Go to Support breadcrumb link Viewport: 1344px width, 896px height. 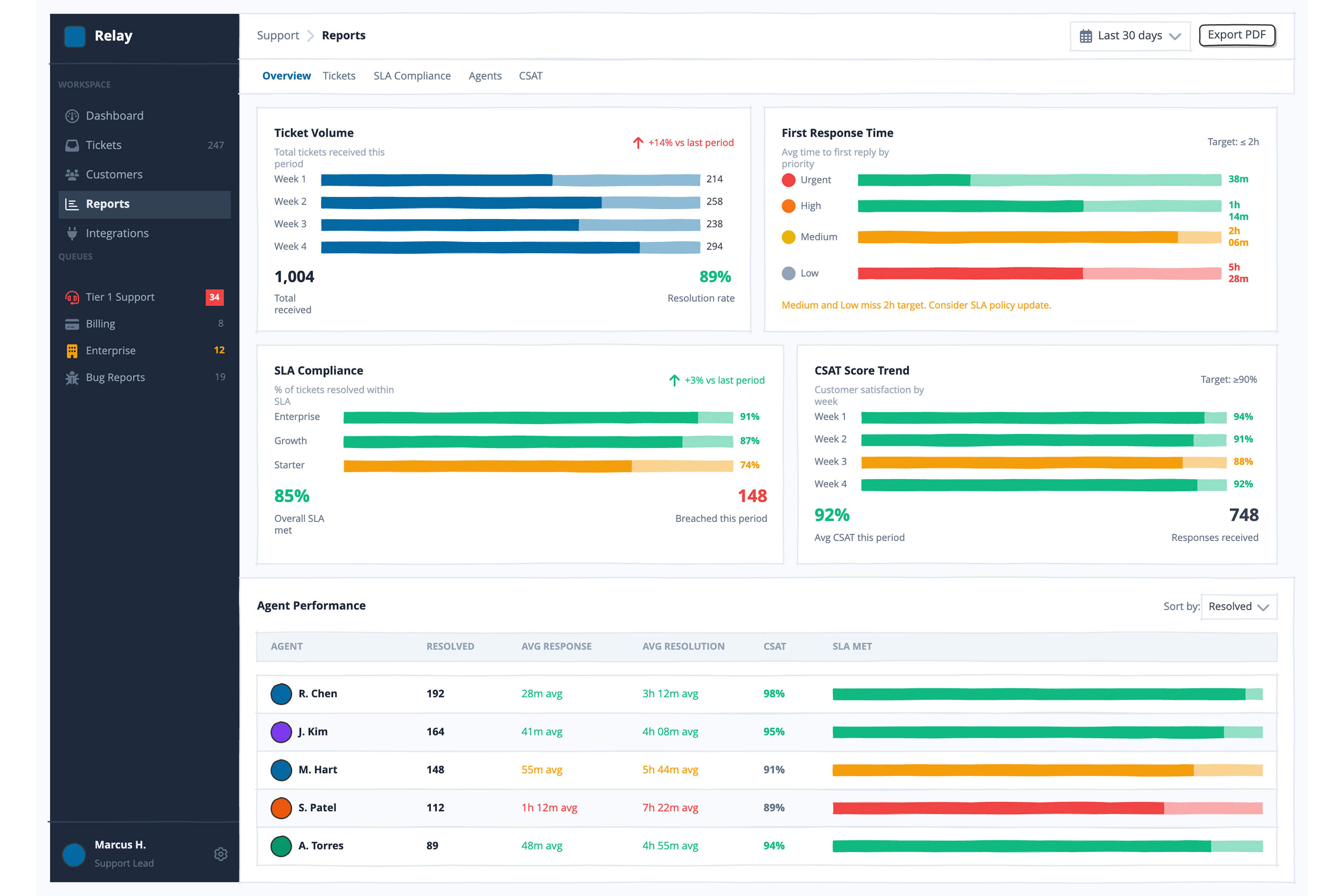coord(278,36)
